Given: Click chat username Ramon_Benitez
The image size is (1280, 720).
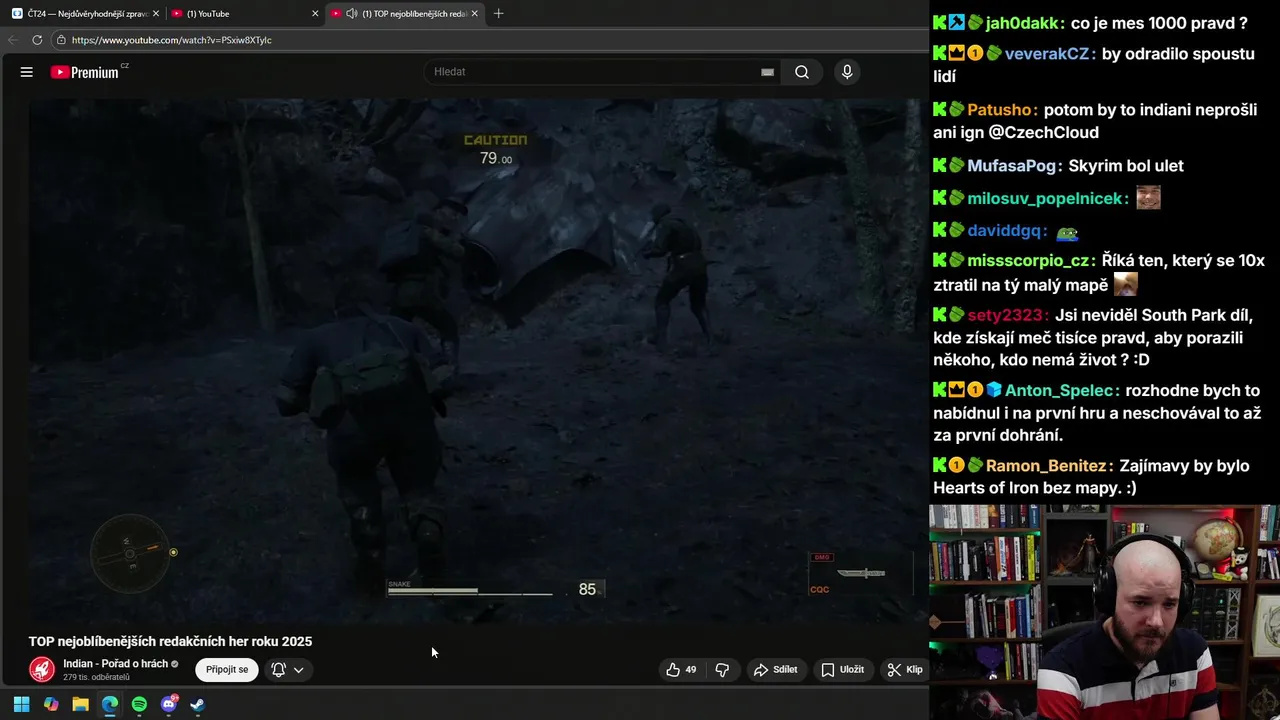Looking at the screenshot, I should 1046,466.
